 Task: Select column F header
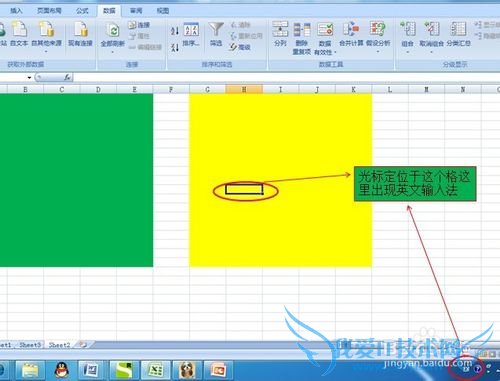click(171, 89)
